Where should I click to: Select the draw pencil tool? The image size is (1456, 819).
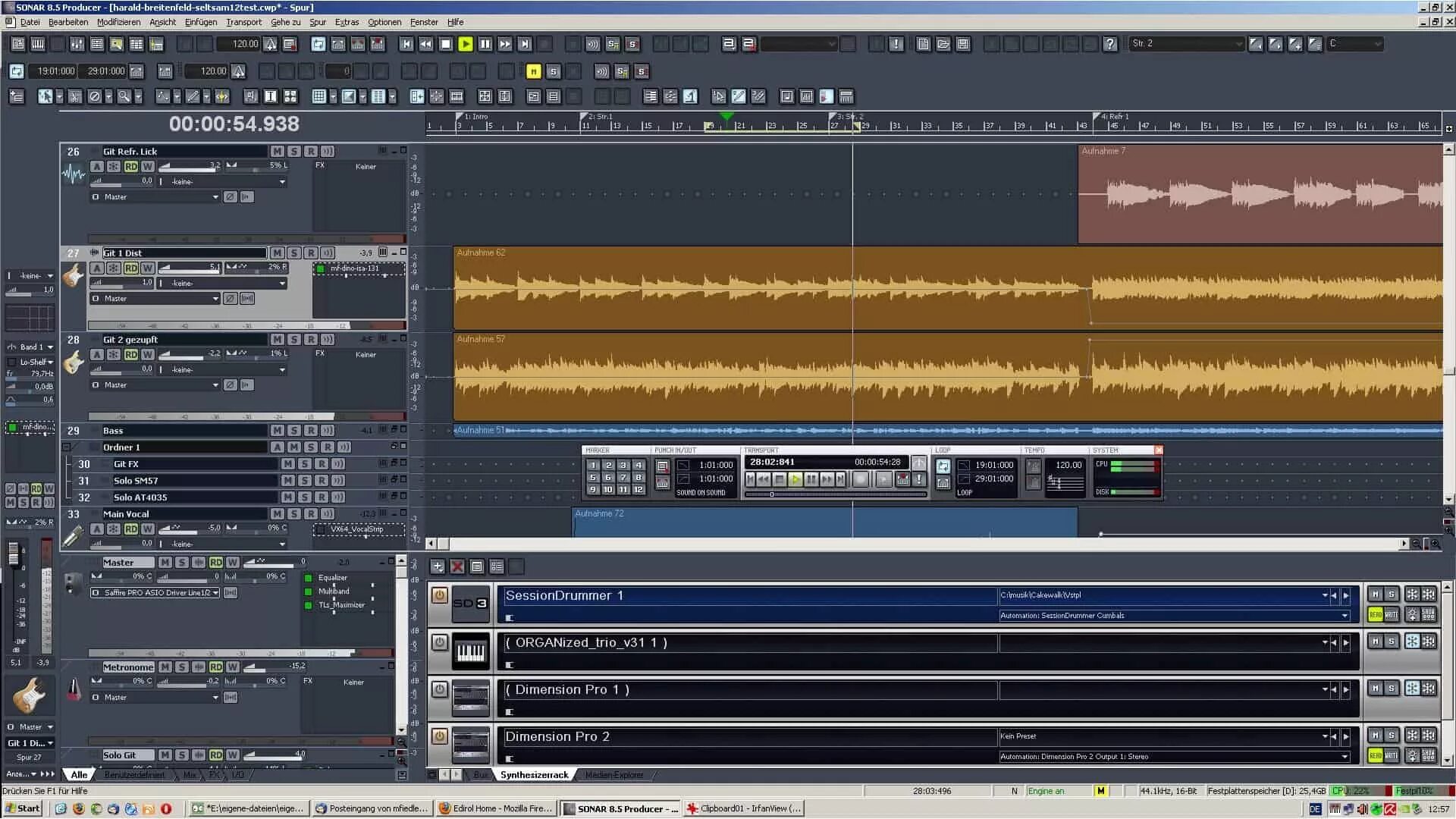coord(193,96)
